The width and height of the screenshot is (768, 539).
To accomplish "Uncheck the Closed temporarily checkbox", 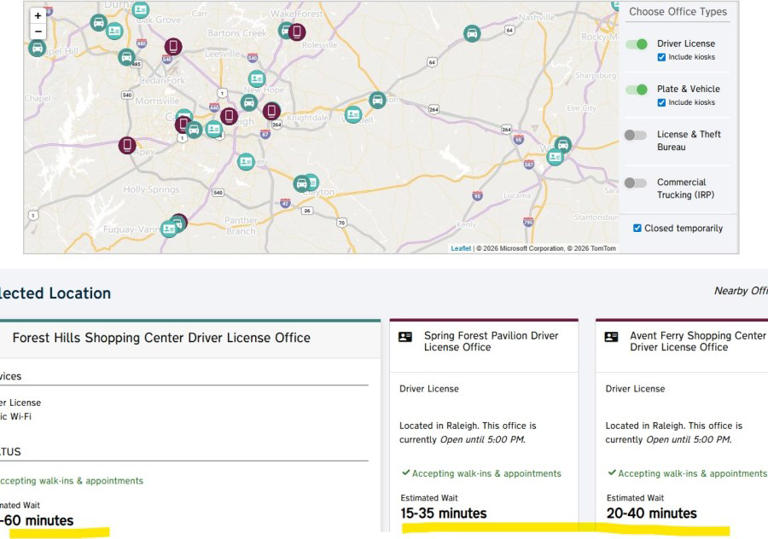I will (638, 228).
